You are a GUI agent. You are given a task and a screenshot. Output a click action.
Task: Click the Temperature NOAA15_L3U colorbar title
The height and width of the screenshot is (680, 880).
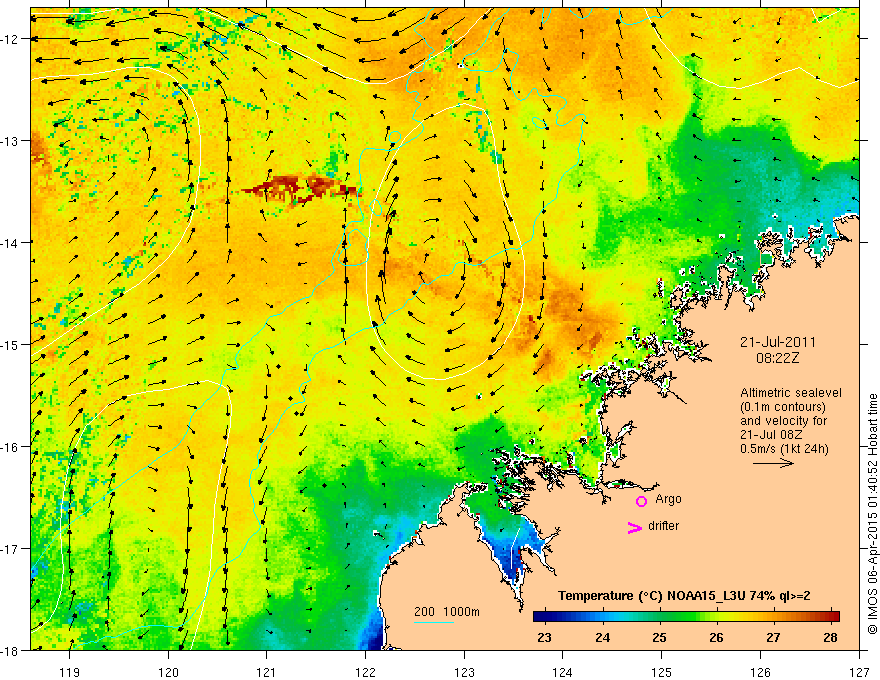pyautogui.click(x=684, y=596)
